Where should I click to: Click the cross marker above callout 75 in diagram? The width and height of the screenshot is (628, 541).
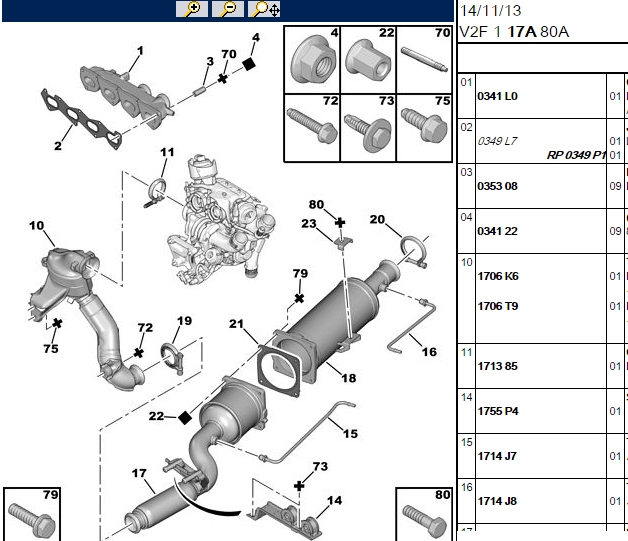[57, 323]
